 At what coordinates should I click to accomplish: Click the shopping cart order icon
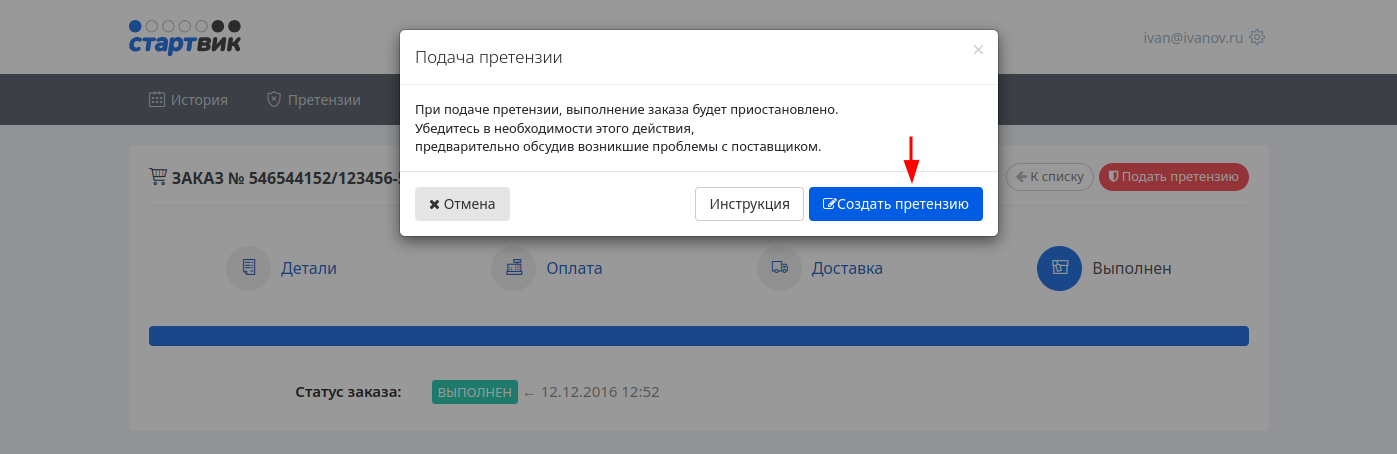pyautogui.click(x=158, y=177)
